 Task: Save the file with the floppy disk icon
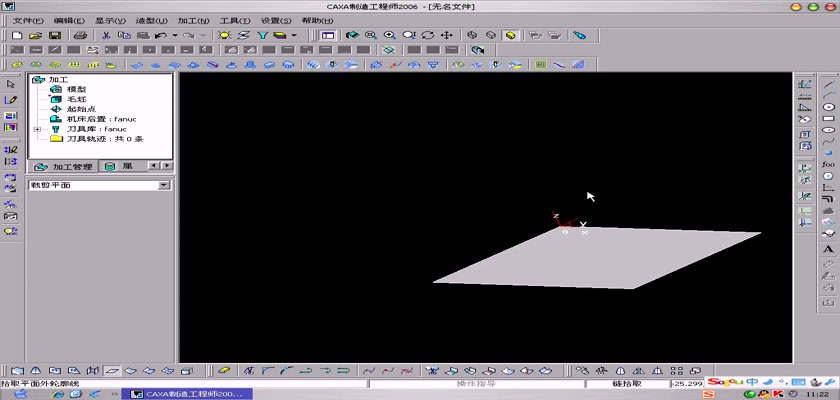(55, 35)
